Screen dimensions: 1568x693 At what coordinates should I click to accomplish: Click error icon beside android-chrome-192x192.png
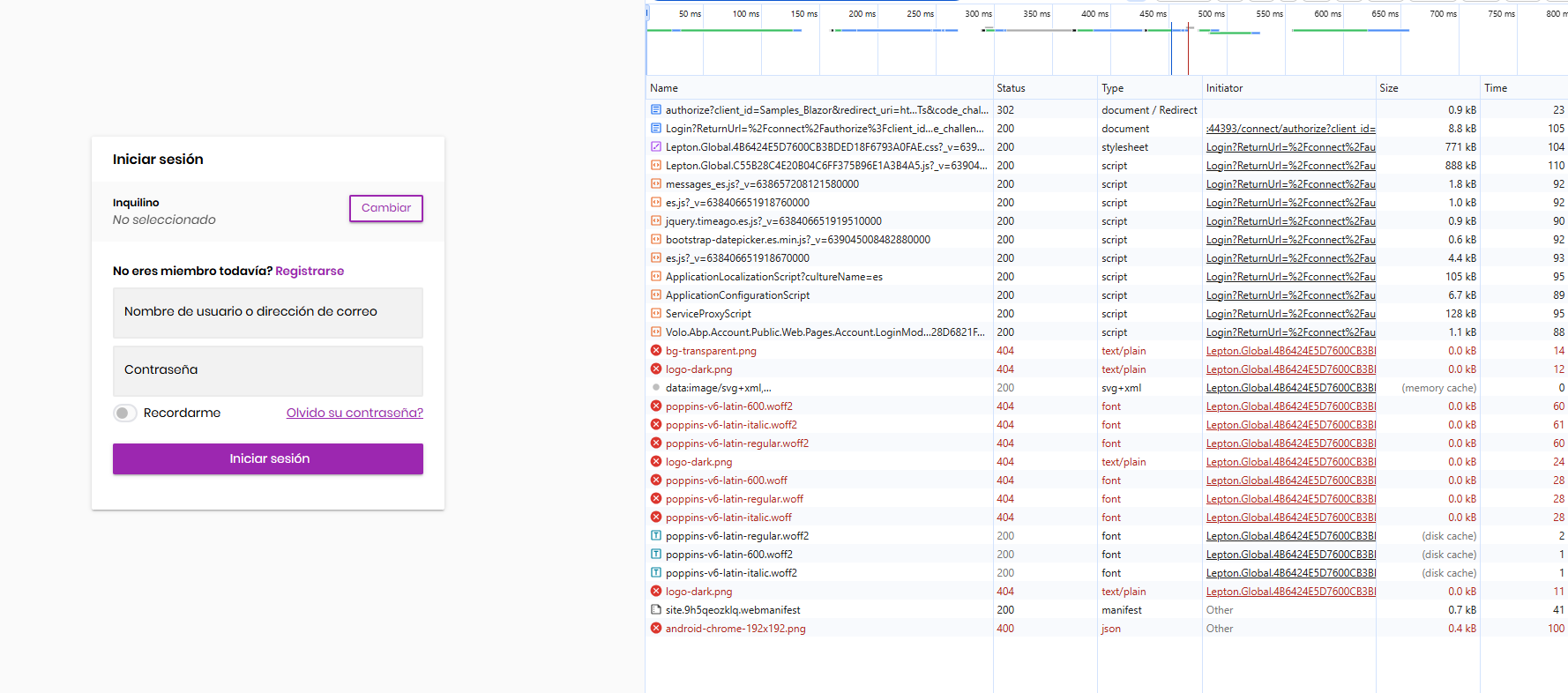point(655,629)
